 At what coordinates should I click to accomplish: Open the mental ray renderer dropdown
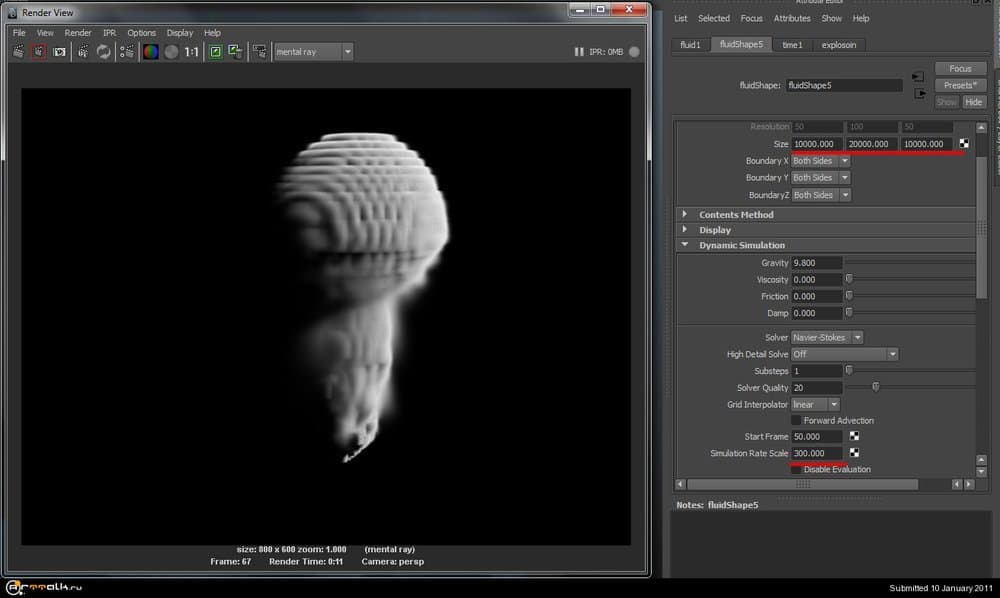click(313, 52)
